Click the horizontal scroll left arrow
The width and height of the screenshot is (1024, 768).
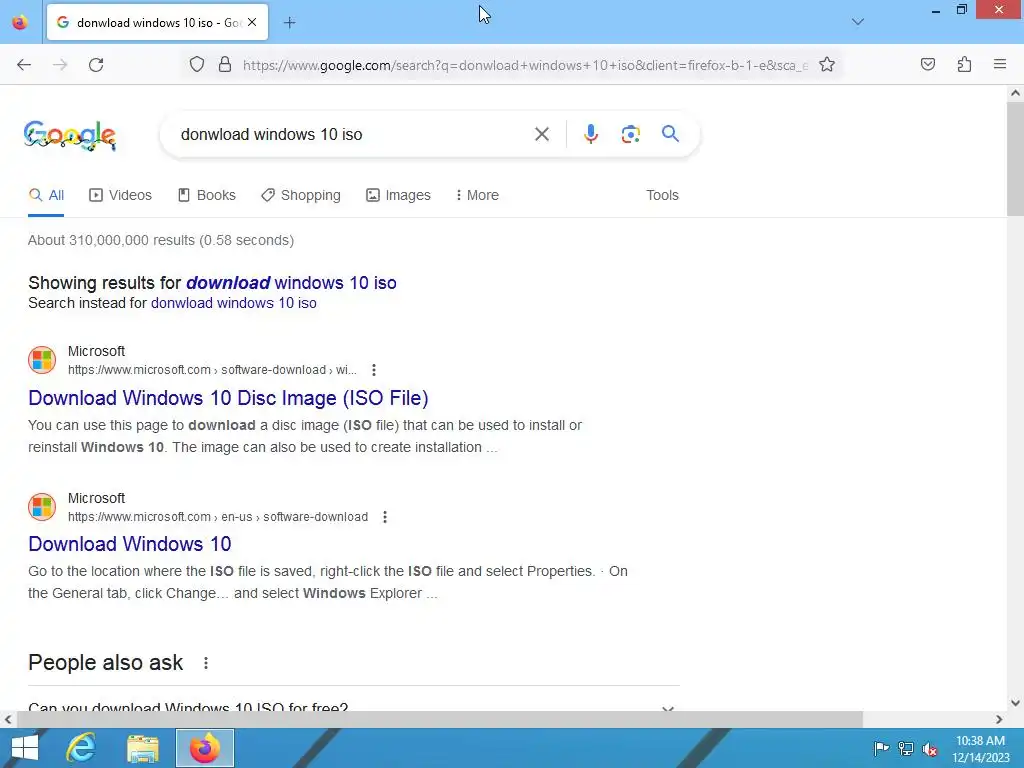(8, 719)
